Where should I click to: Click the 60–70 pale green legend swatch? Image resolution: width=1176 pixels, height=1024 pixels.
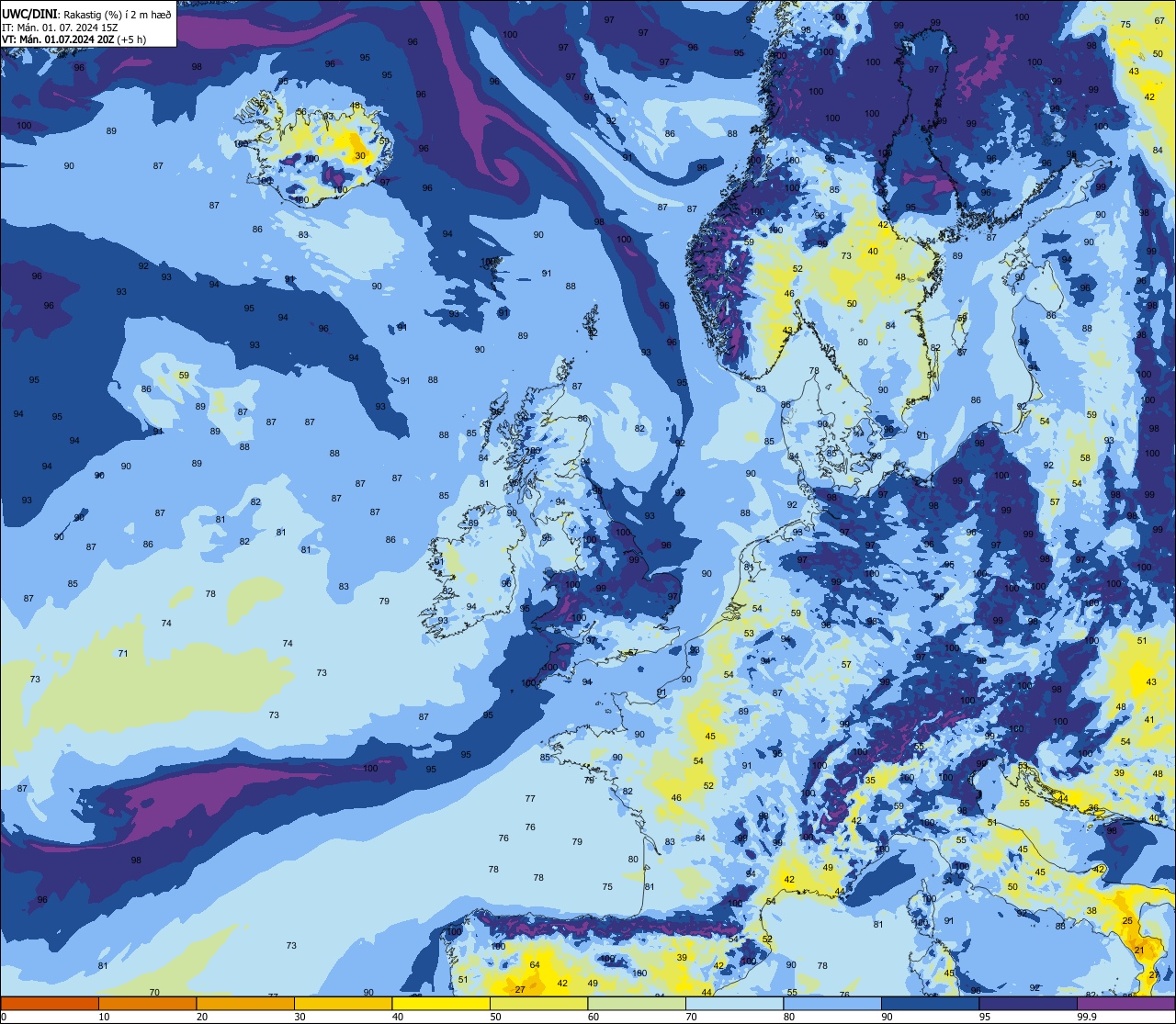point(637,1003)
